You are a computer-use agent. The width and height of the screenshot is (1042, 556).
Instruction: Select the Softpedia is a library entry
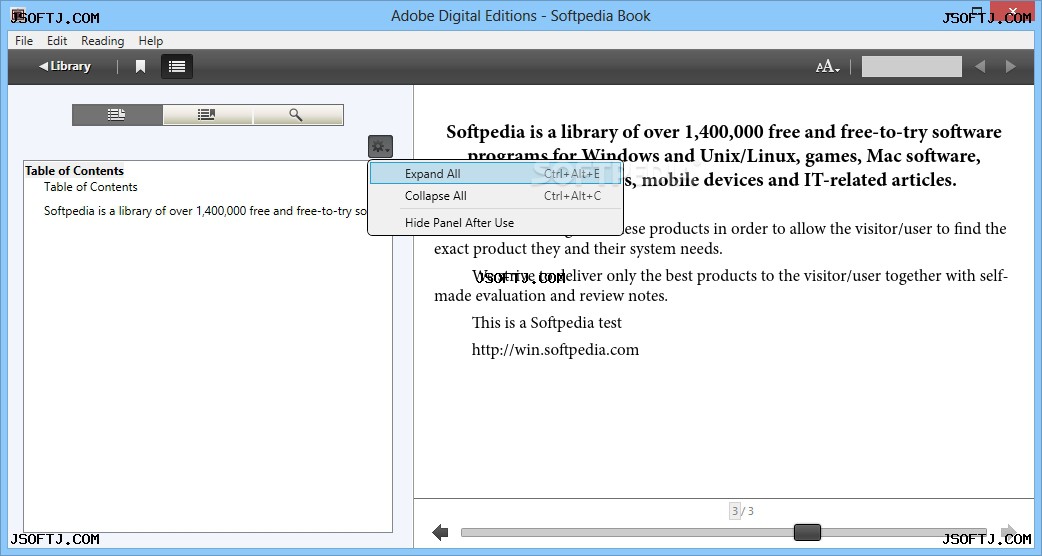205,211
